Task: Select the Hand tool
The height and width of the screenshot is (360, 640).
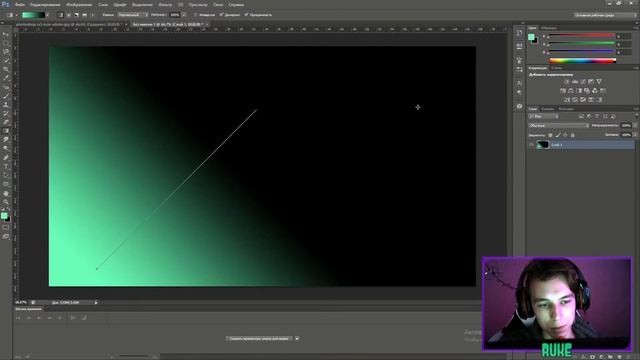Action: tap(6, 193)
